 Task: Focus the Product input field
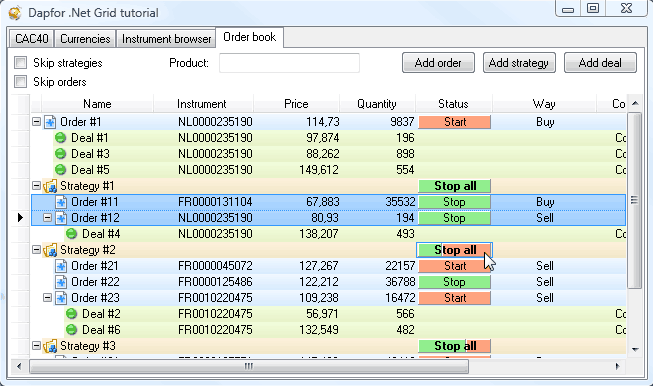[289, 63]
